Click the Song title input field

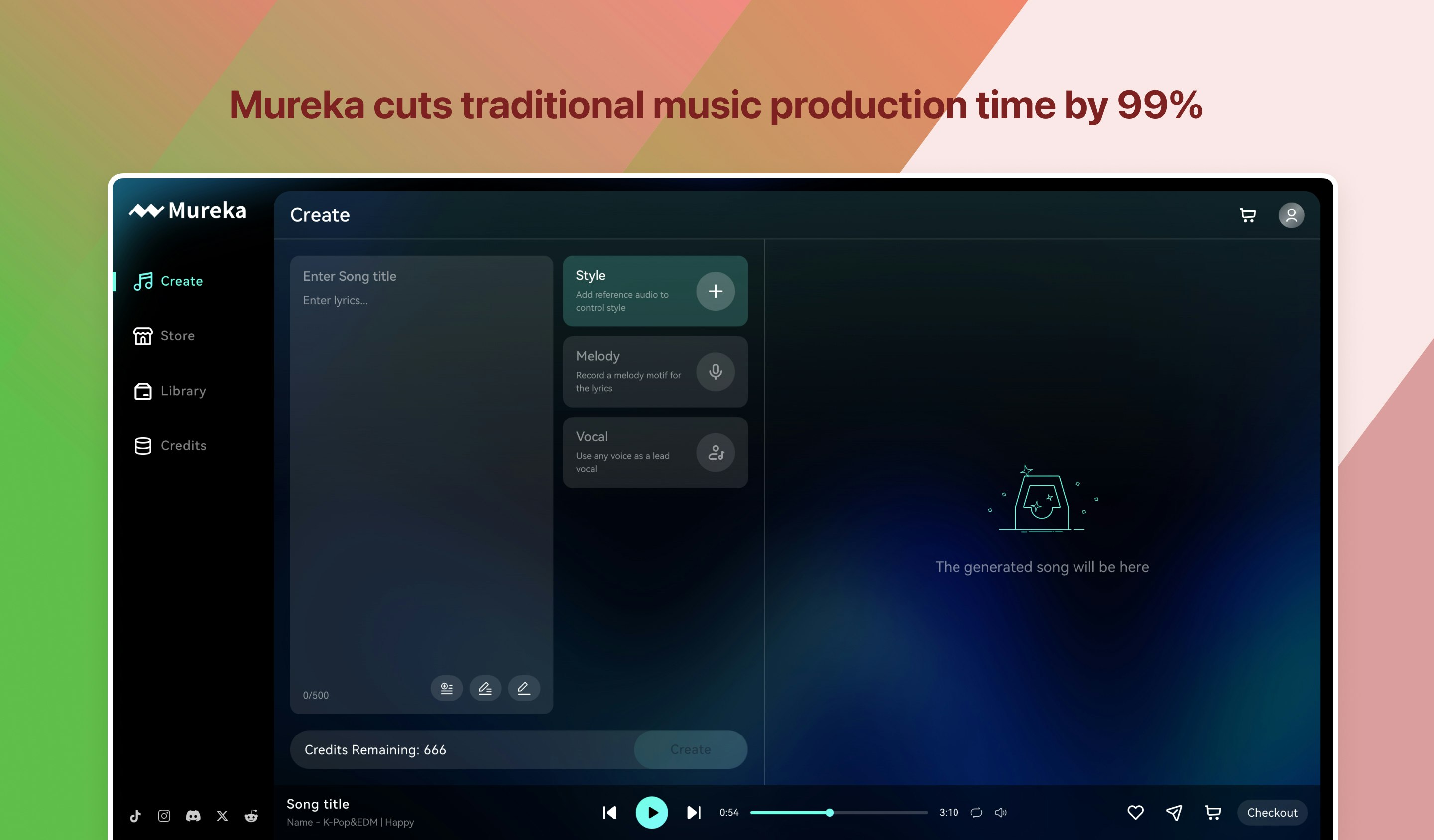pyautogui.click(x=420, y=275)
